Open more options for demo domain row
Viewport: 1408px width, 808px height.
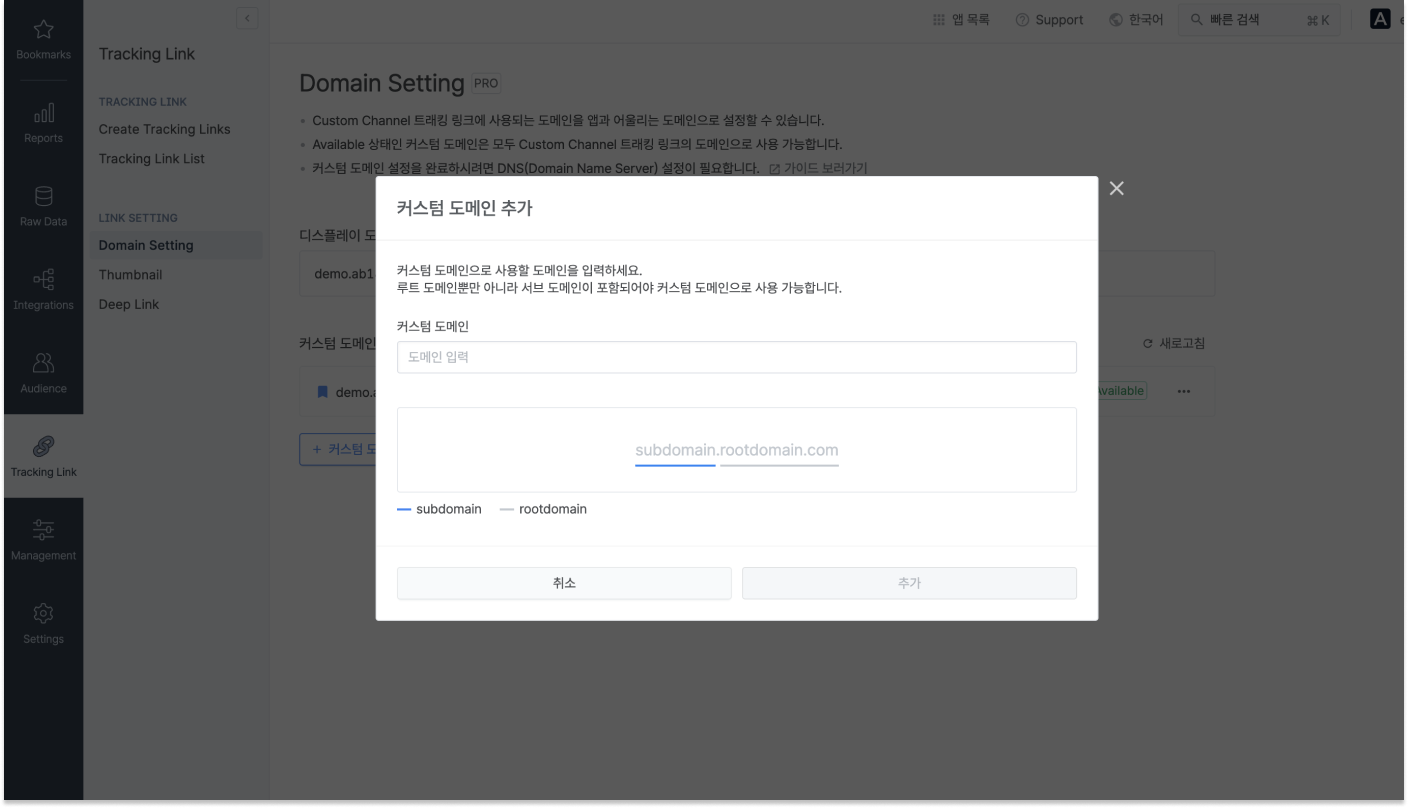pos(1184,391)
